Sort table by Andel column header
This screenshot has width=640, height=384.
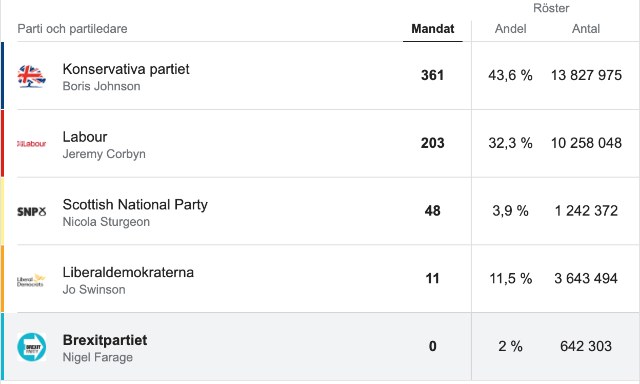point(510,29)
